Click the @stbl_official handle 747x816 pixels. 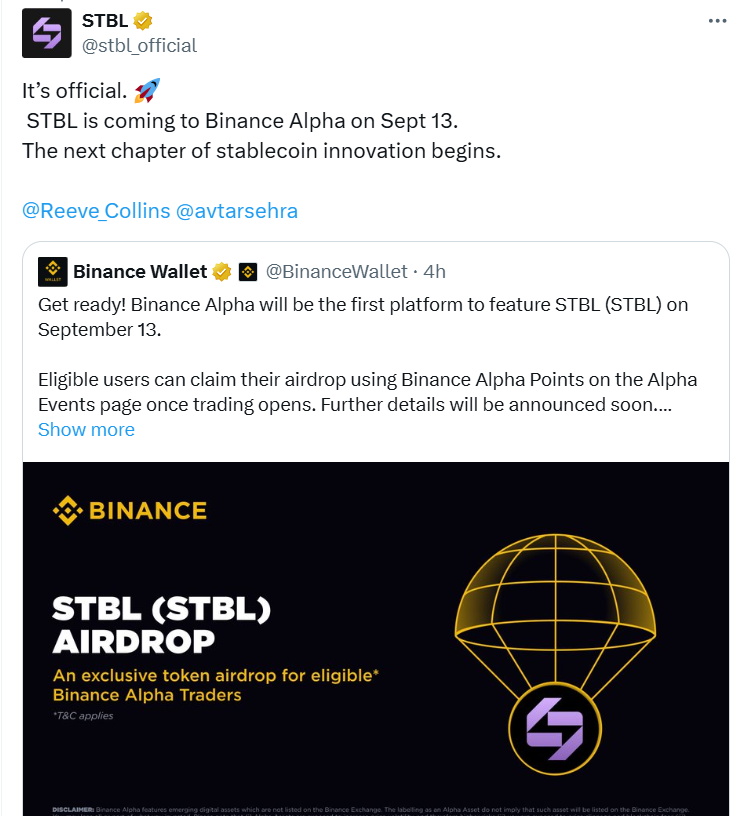(x=139, y=45)
